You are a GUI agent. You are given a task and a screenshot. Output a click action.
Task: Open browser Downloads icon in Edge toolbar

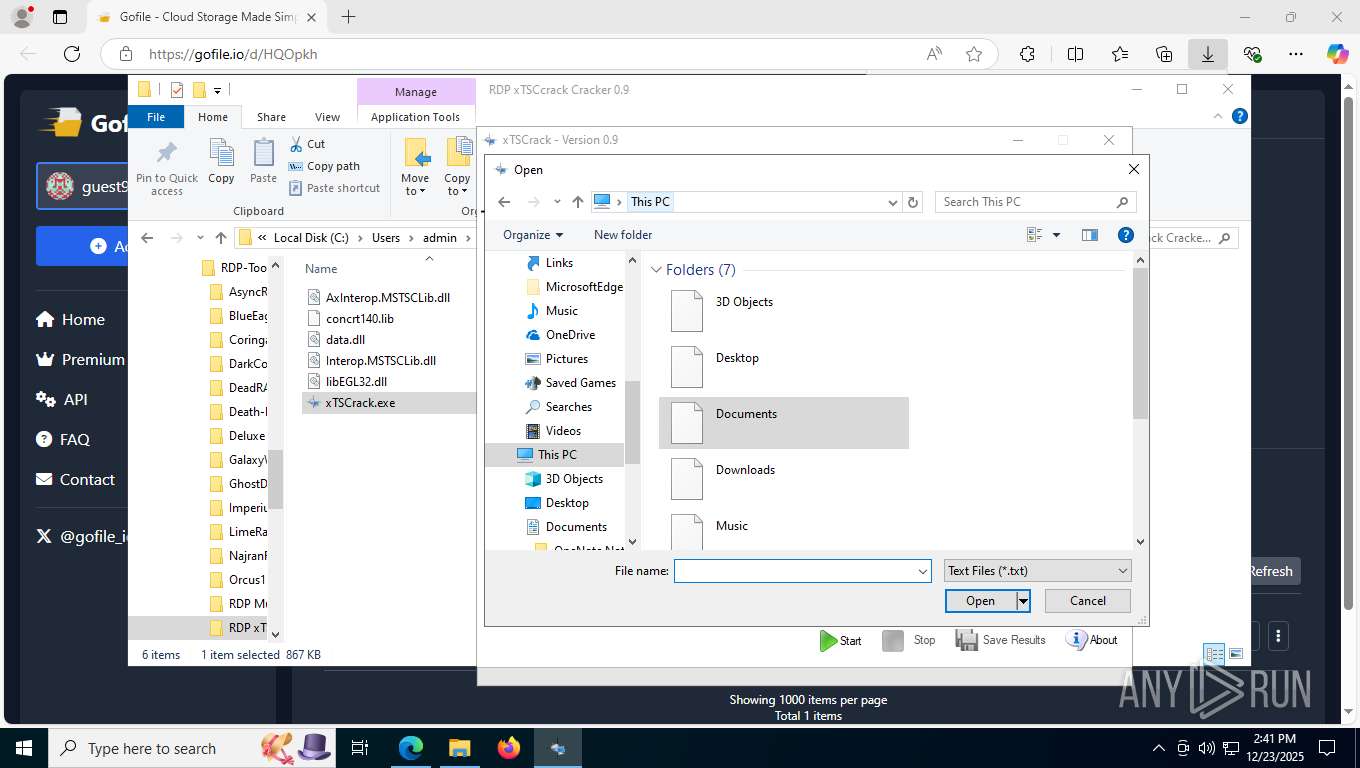(1208, 54)
